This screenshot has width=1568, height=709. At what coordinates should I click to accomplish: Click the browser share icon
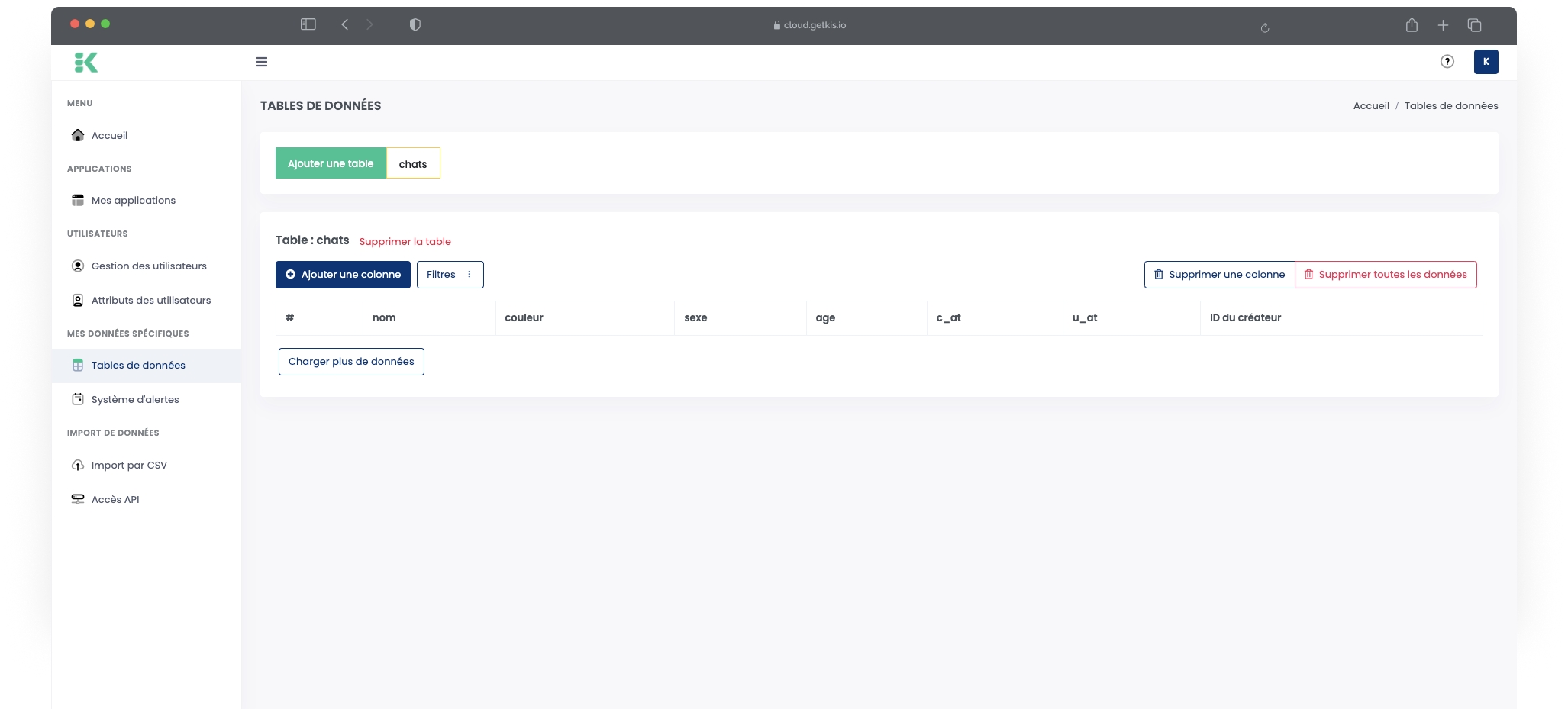(1412, 25)
